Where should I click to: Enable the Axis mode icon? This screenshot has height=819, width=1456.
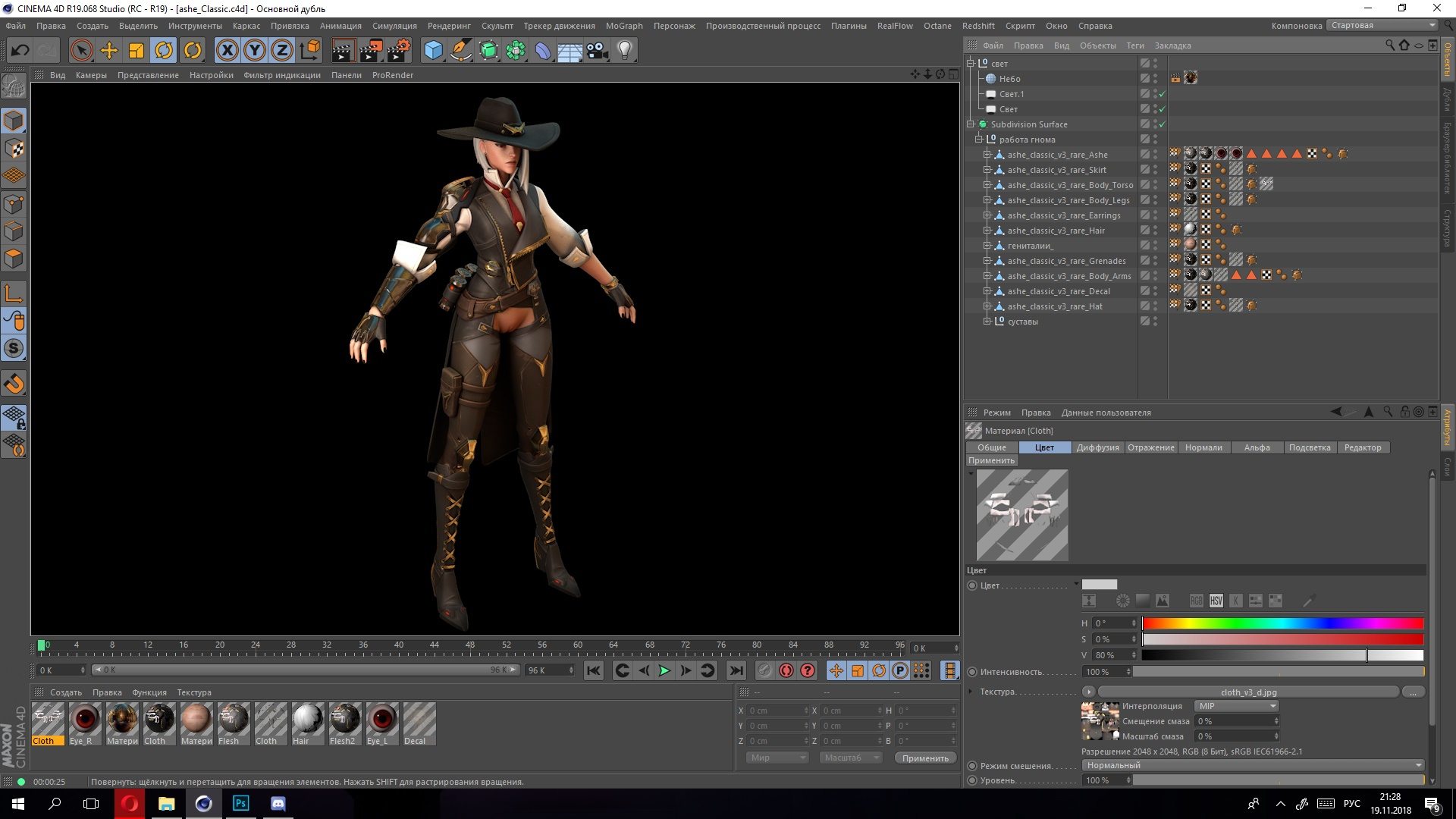[x=14, y=293]
